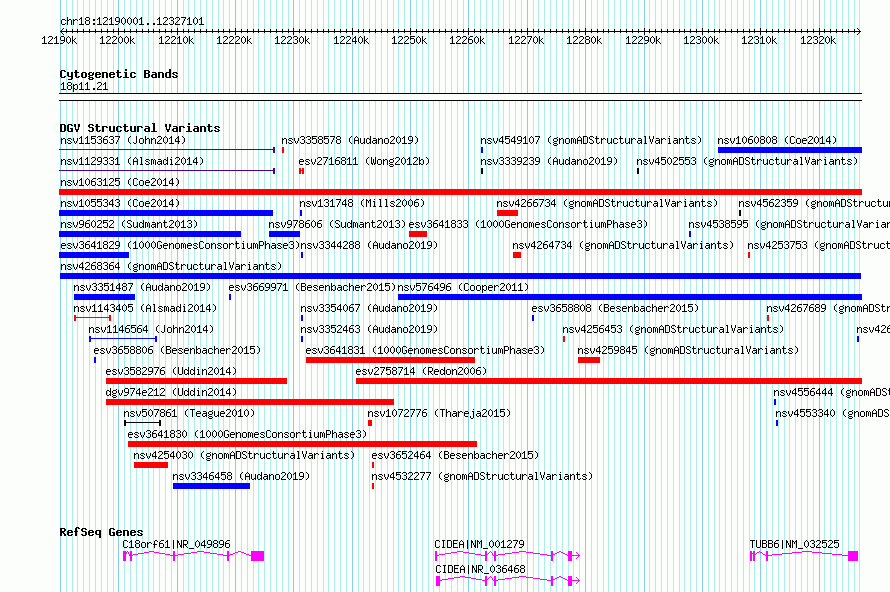This screenshot has width=890, height=592.
Task: Click nsv3358578 (Audano2019) variant label
Action: pyautogui.click(x=350, y=140)
